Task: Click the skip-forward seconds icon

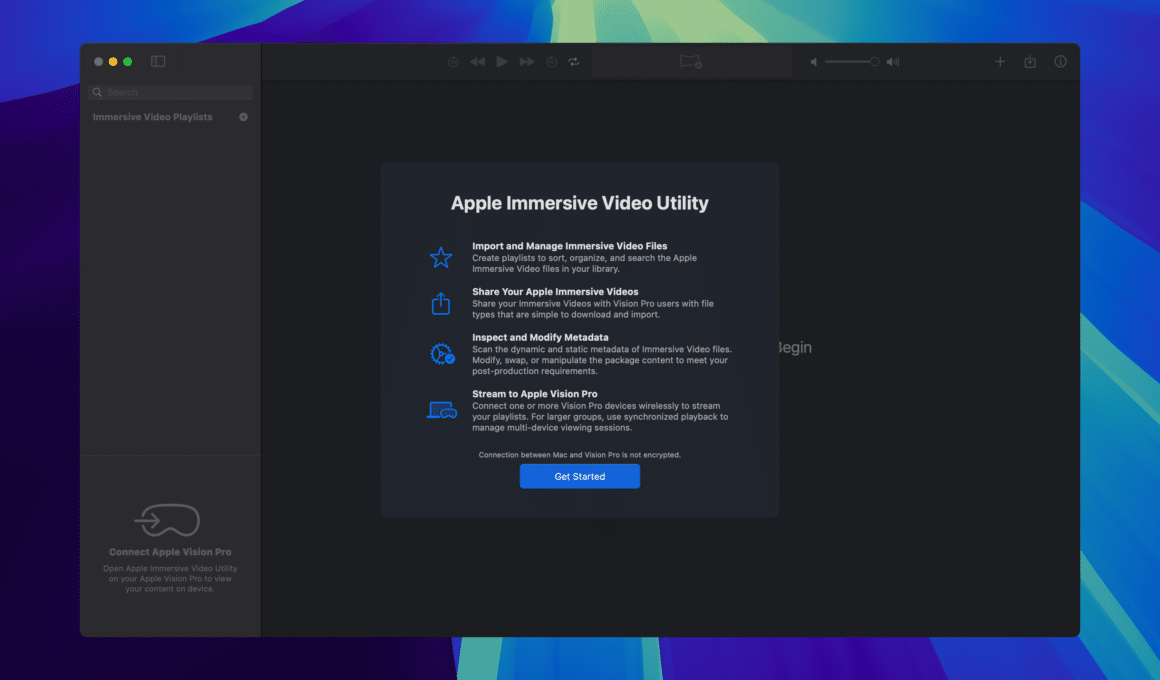Action: [x=551, y=62]
